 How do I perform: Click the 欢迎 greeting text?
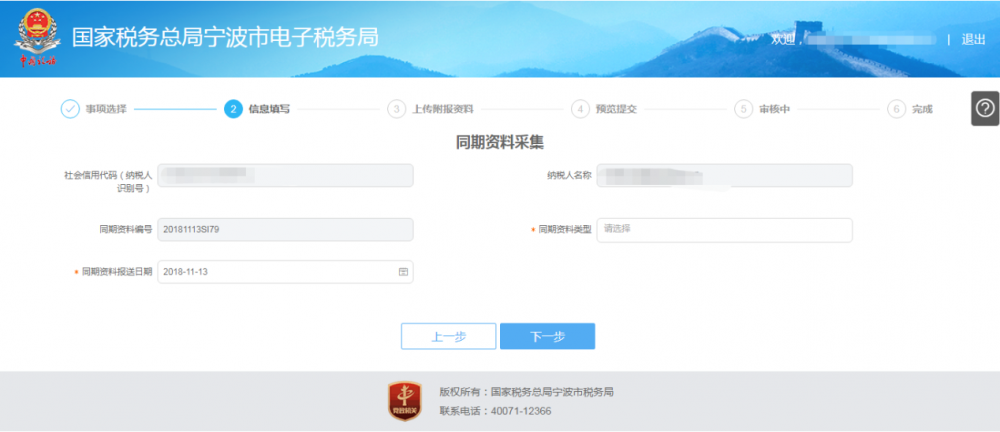[784, 39]
